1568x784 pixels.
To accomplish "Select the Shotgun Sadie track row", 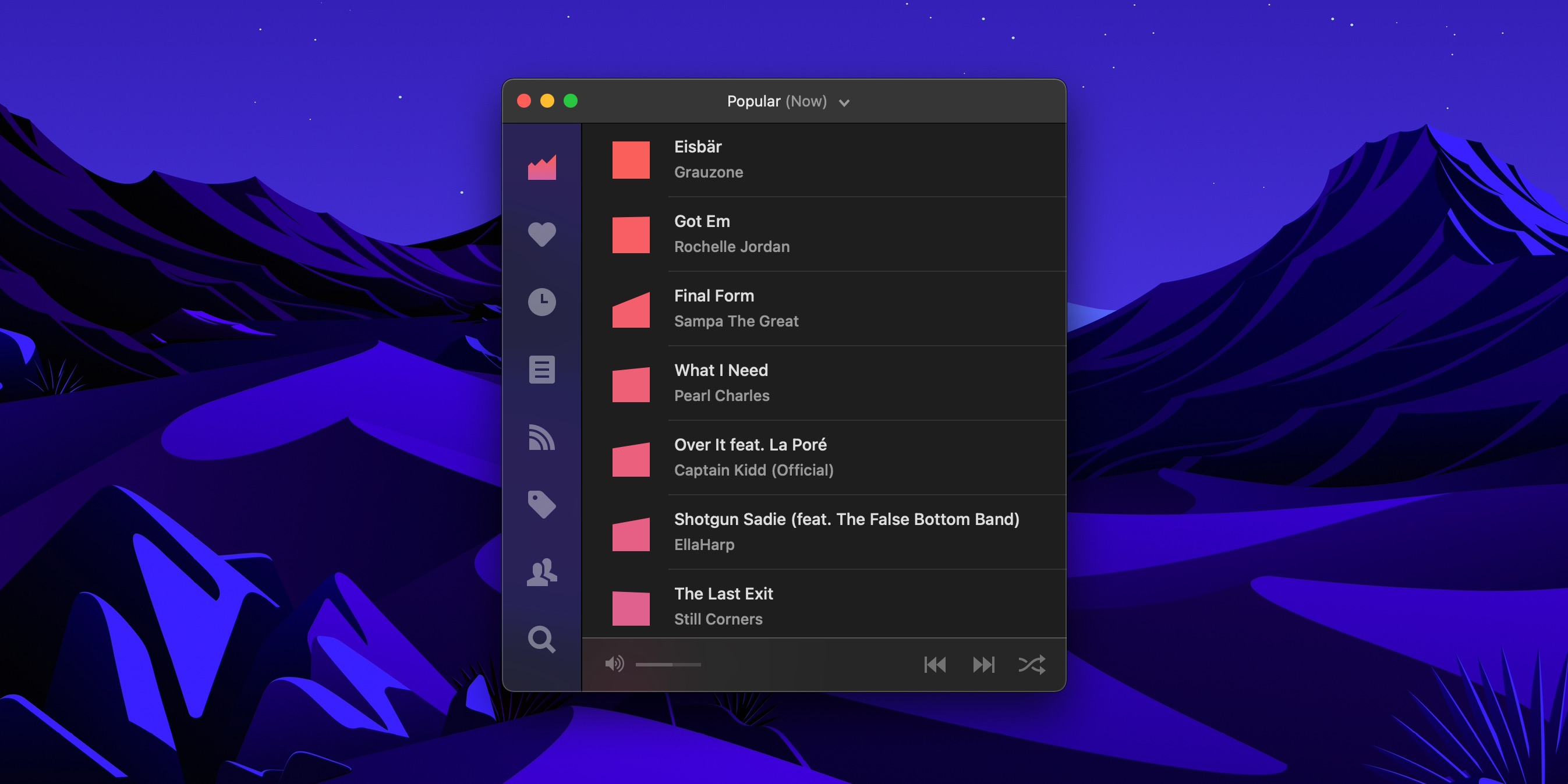I will point(846,531).
